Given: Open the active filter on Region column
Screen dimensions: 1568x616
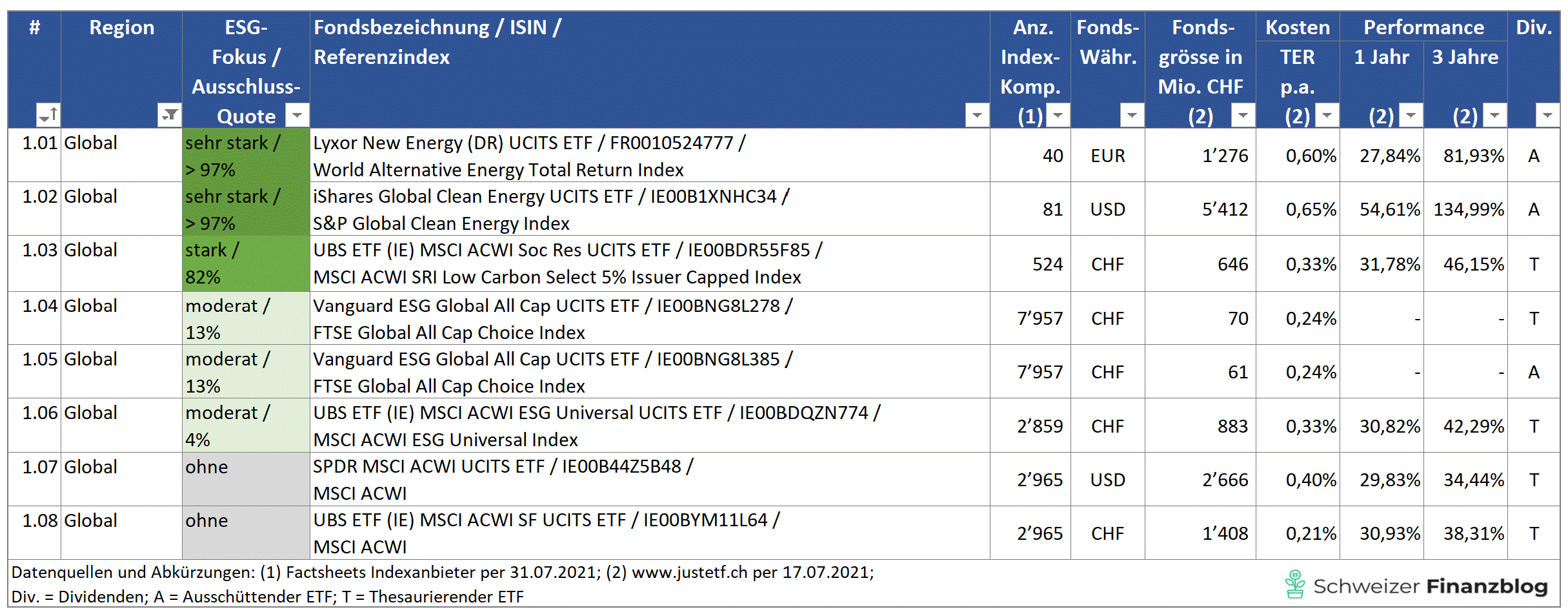Looking at the screenshot, I should pyautogui.click(x=169, y=116).
